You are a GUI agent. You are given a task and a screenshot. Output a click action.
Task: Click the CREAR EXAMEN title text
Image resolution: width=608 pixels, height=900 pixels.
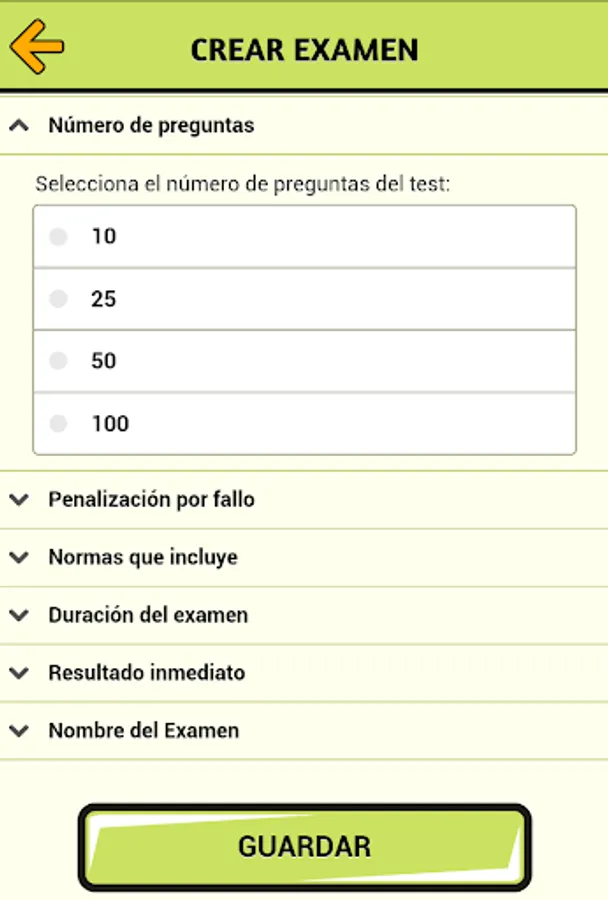(x=304, y=50)
